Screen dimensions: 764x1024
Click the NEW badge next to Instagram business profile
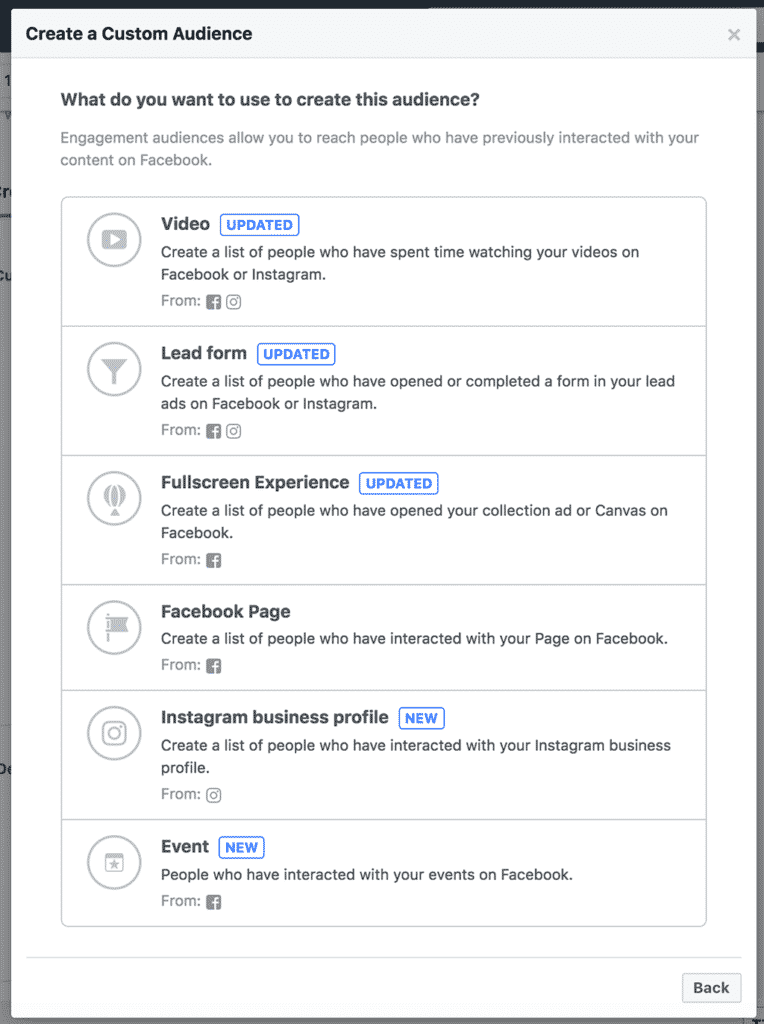coord(421,717)
